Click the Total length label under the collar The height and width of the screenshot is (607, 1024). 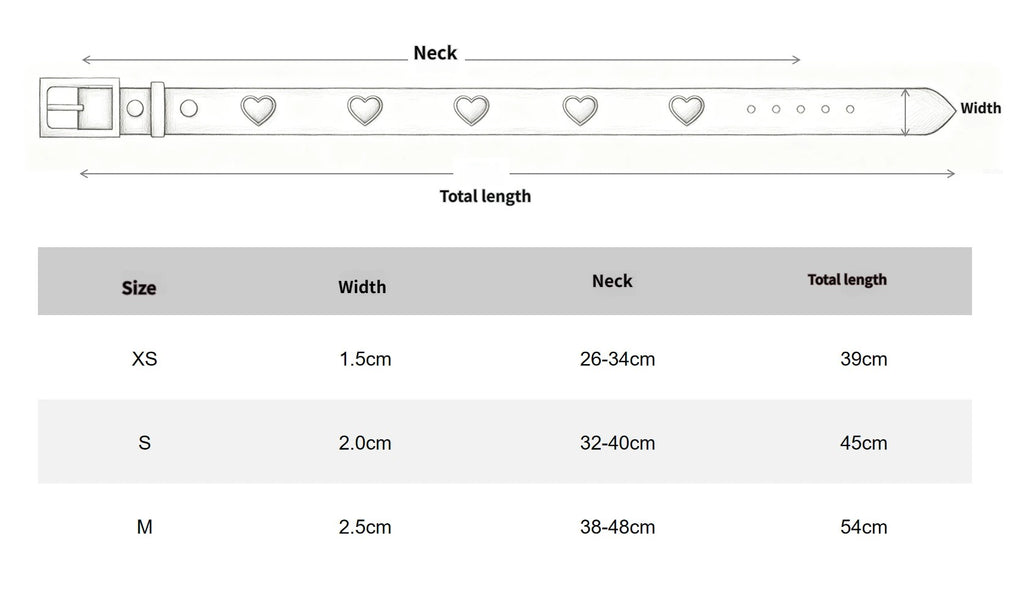pos(485,196)
